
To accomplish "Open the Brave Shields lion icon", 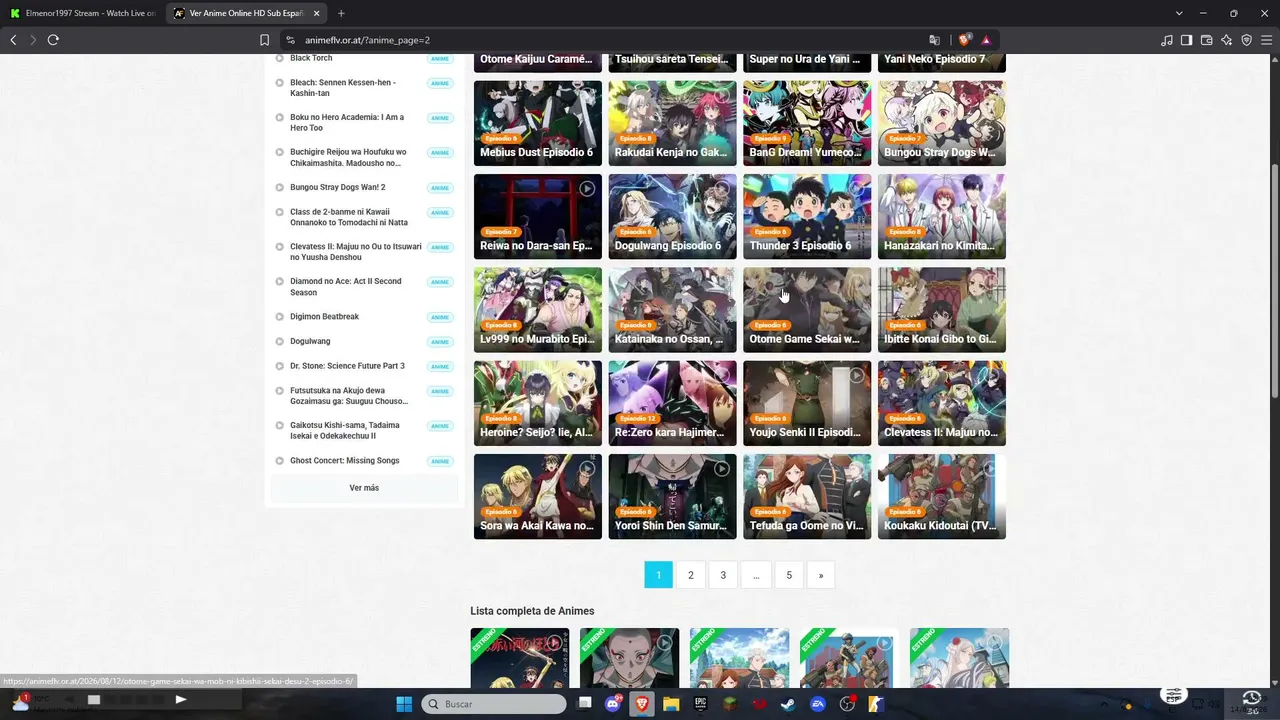I will click(x=964, y=40).
